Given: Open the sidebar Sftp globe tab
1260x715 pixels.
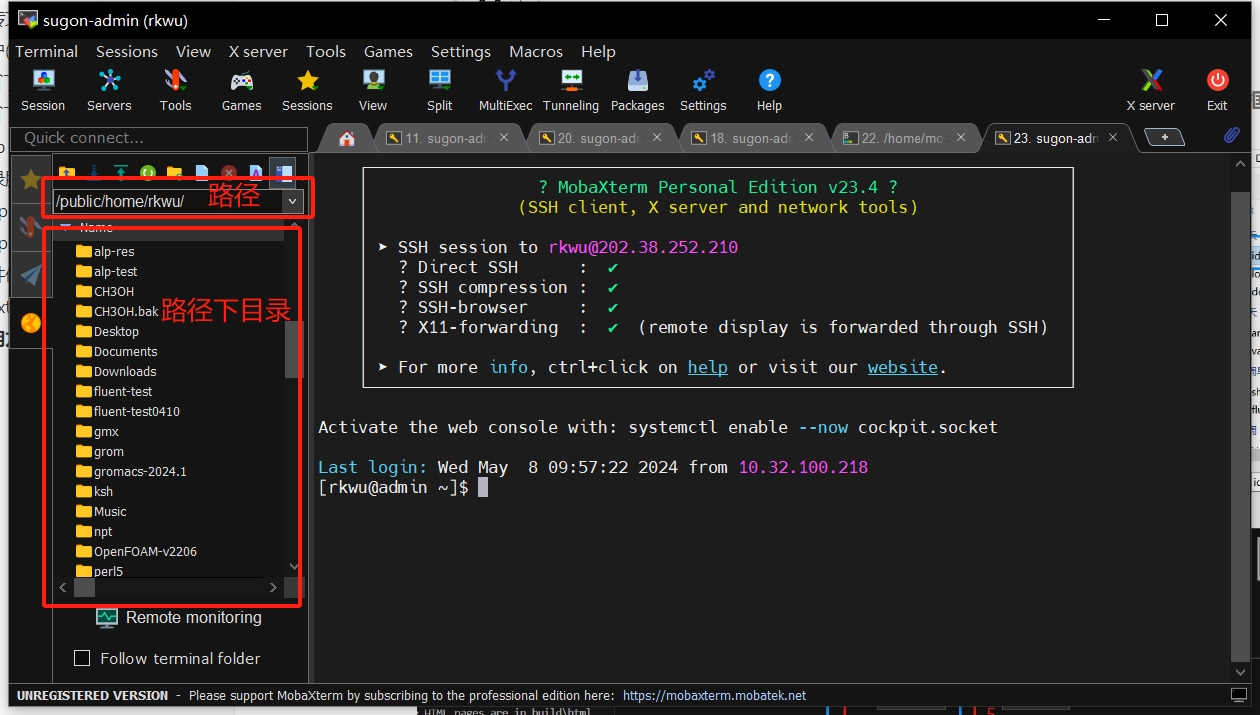Looking at the screenshot, I should (30, 322).
